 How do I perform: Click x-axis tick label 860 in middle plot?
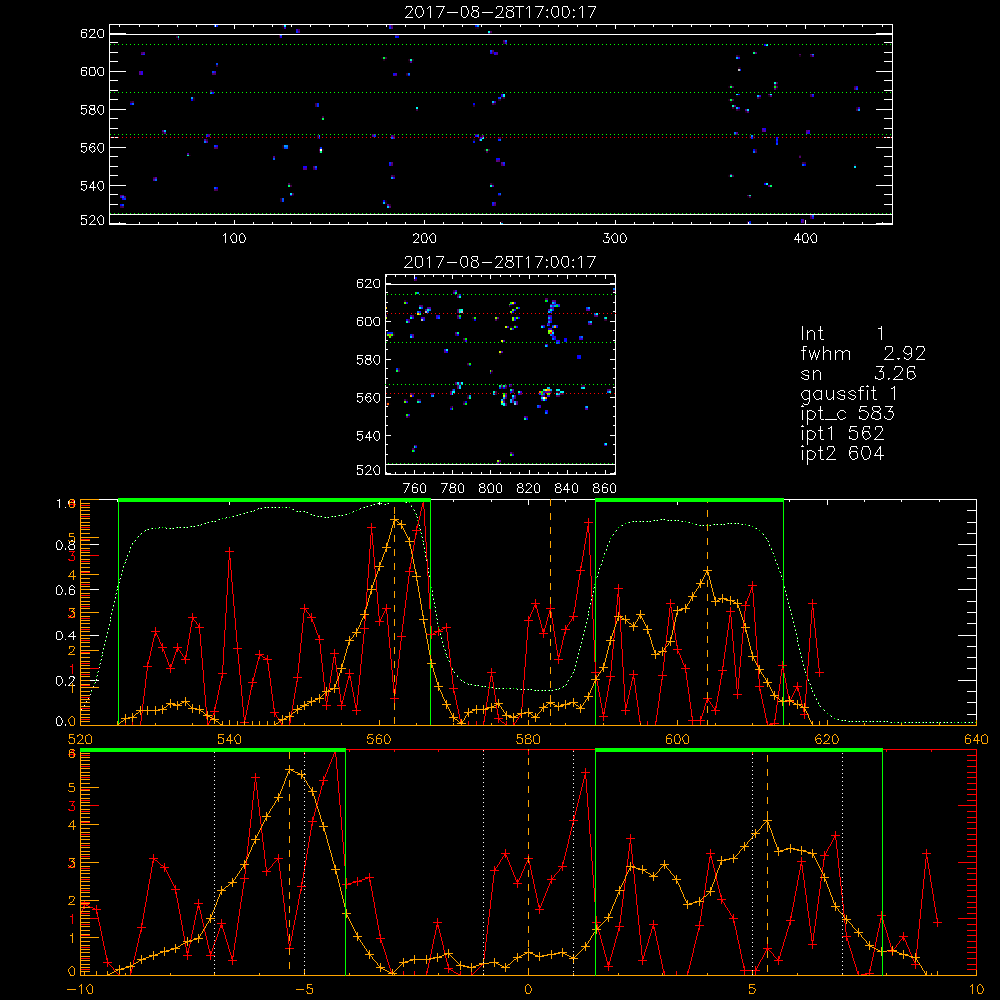(605, 489)
